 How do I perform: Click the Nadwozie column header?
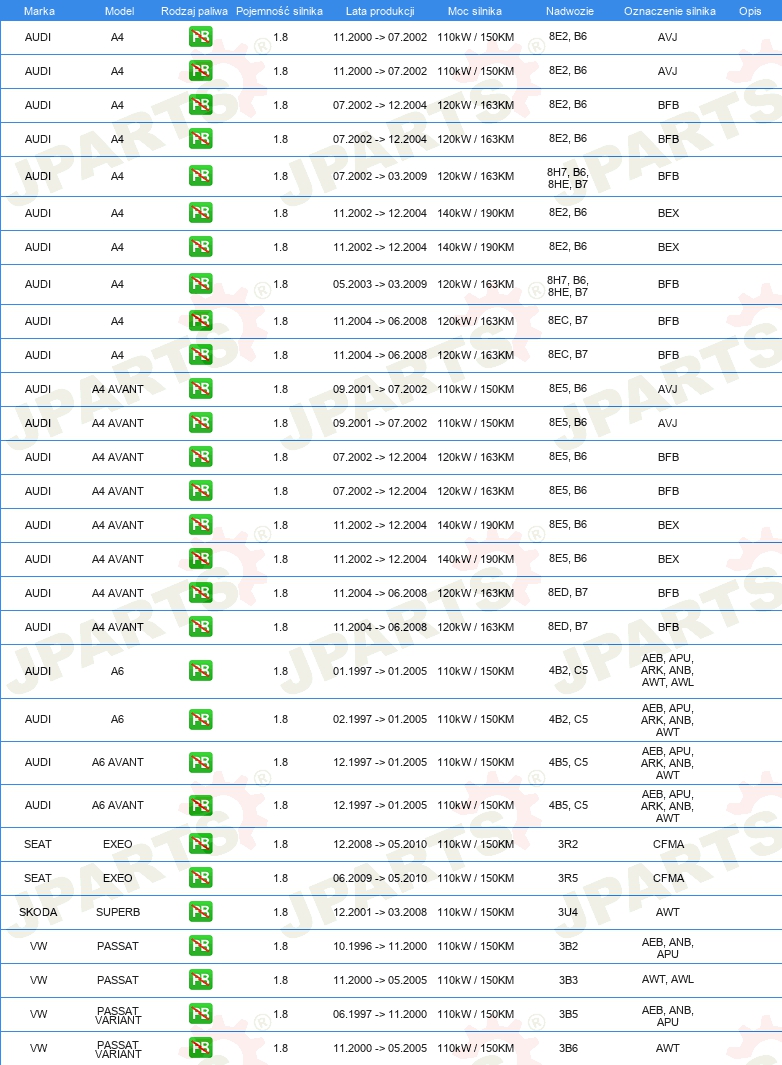(569, 11)
